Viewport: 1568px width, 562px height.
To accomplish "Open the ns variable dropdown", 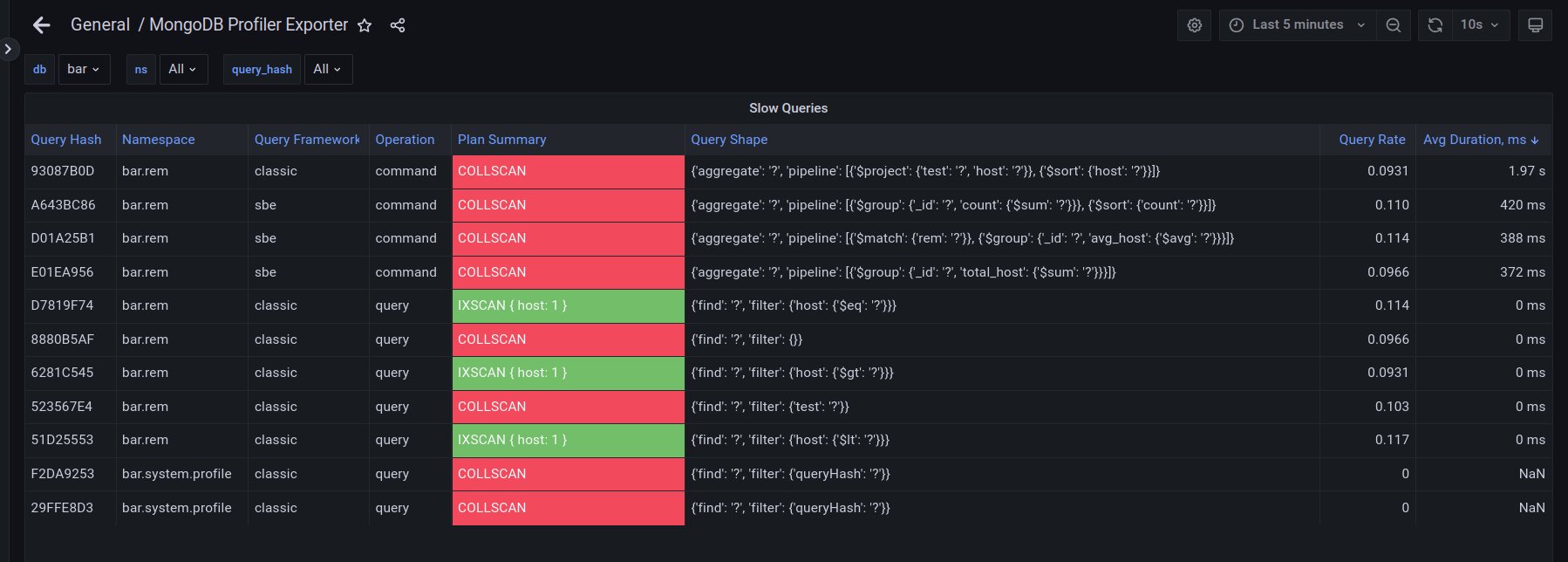I will coord(181,69).
